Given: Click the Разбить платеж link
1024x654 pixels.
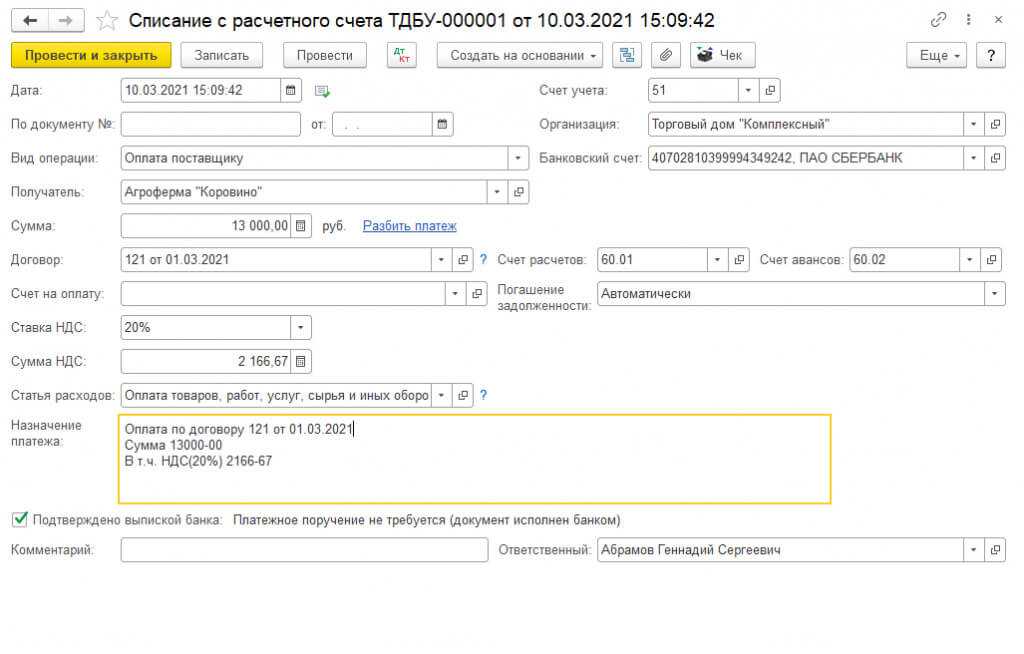Looking at the screenshot, I should click(x=409, y=226).
